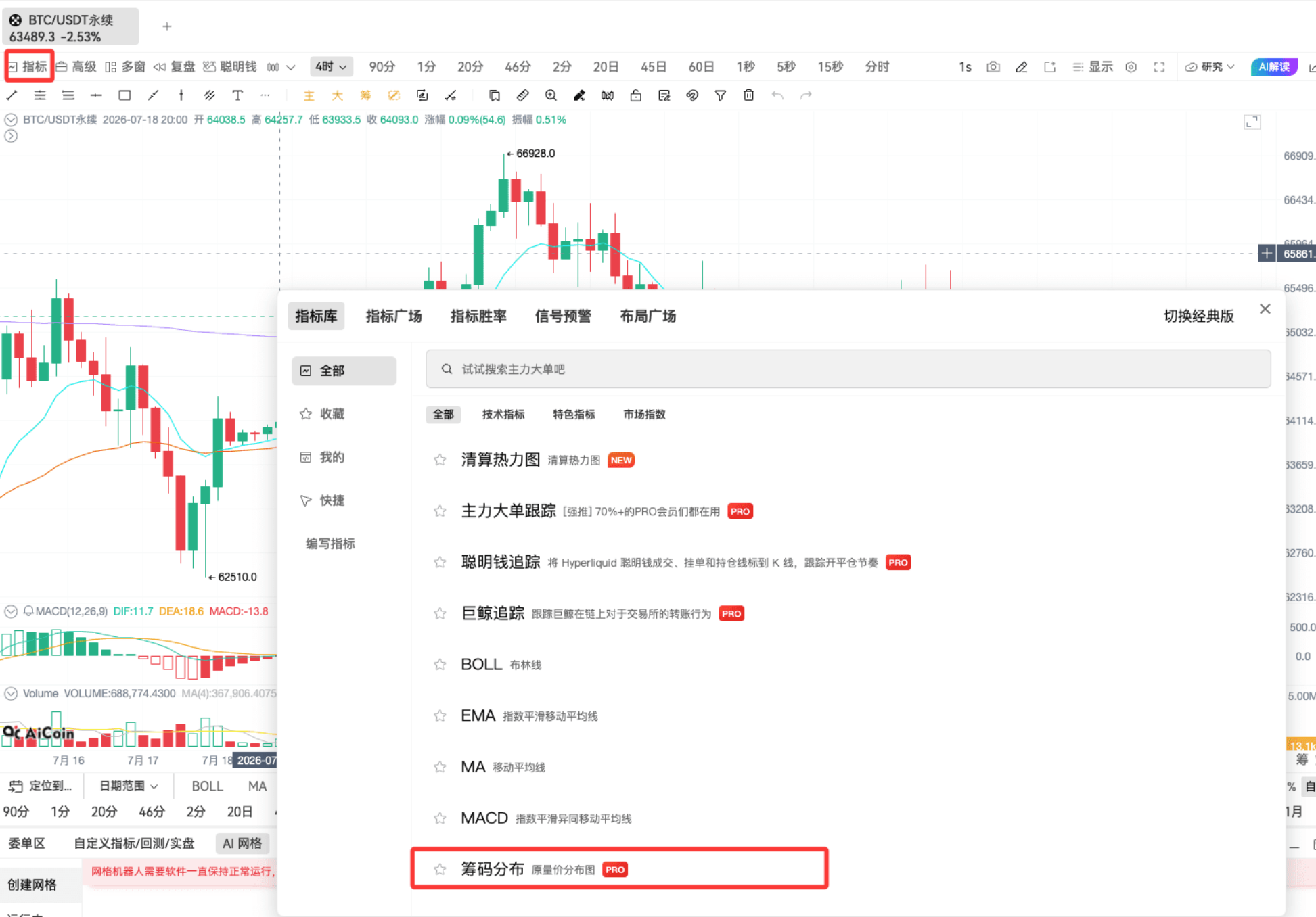
Task: Click the undo arrow
Action: point(777,95)
